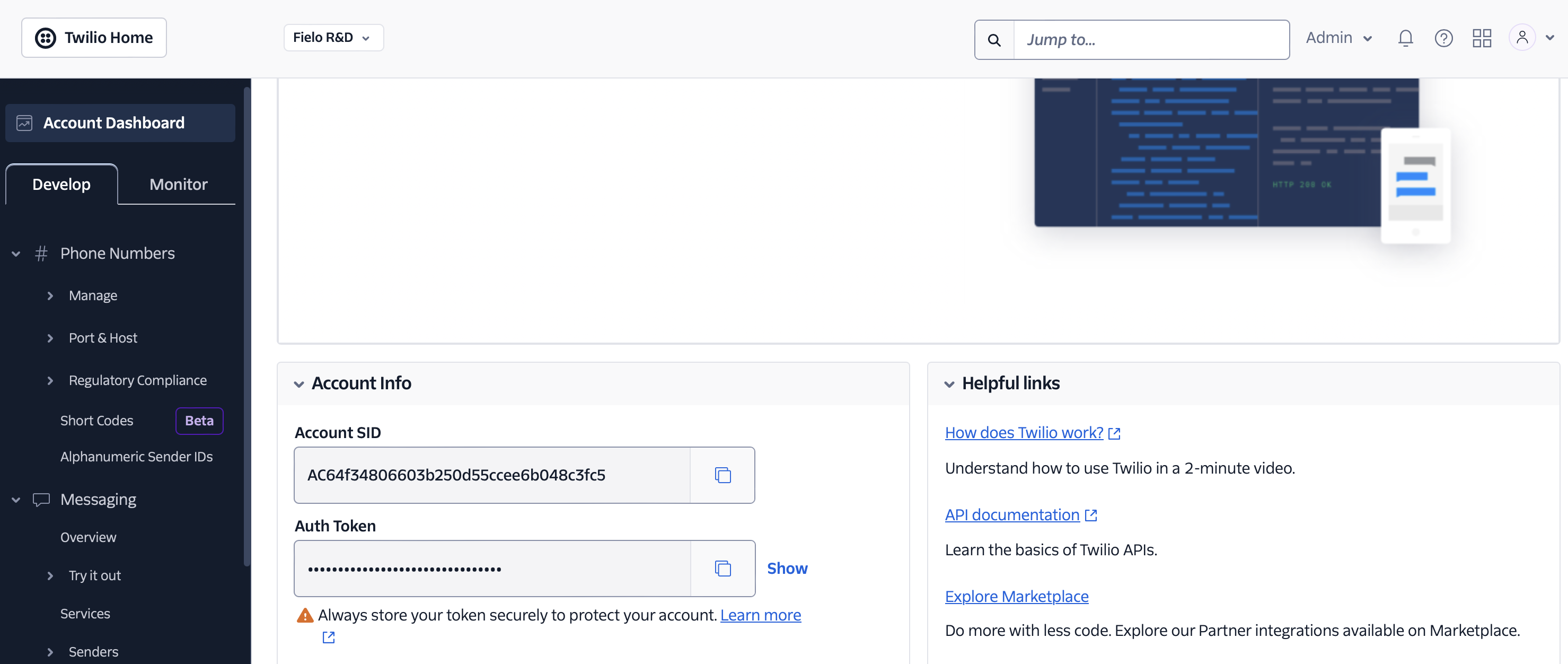Click the Twilio logo icon
The height and width of the screenshot is (664, 1568).
pos(46,38)
